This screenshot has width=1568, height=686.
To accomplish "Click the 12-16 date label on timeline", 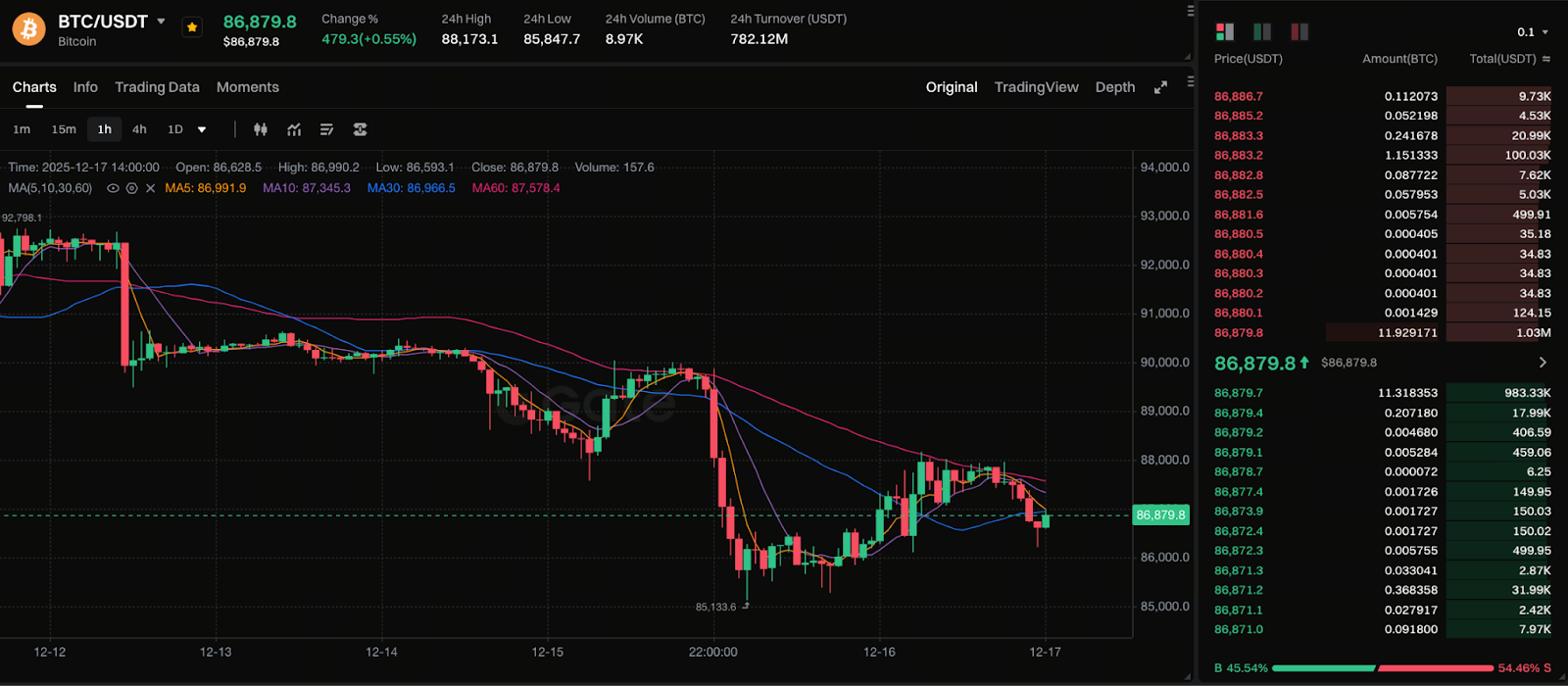I will tap(879, 652).
